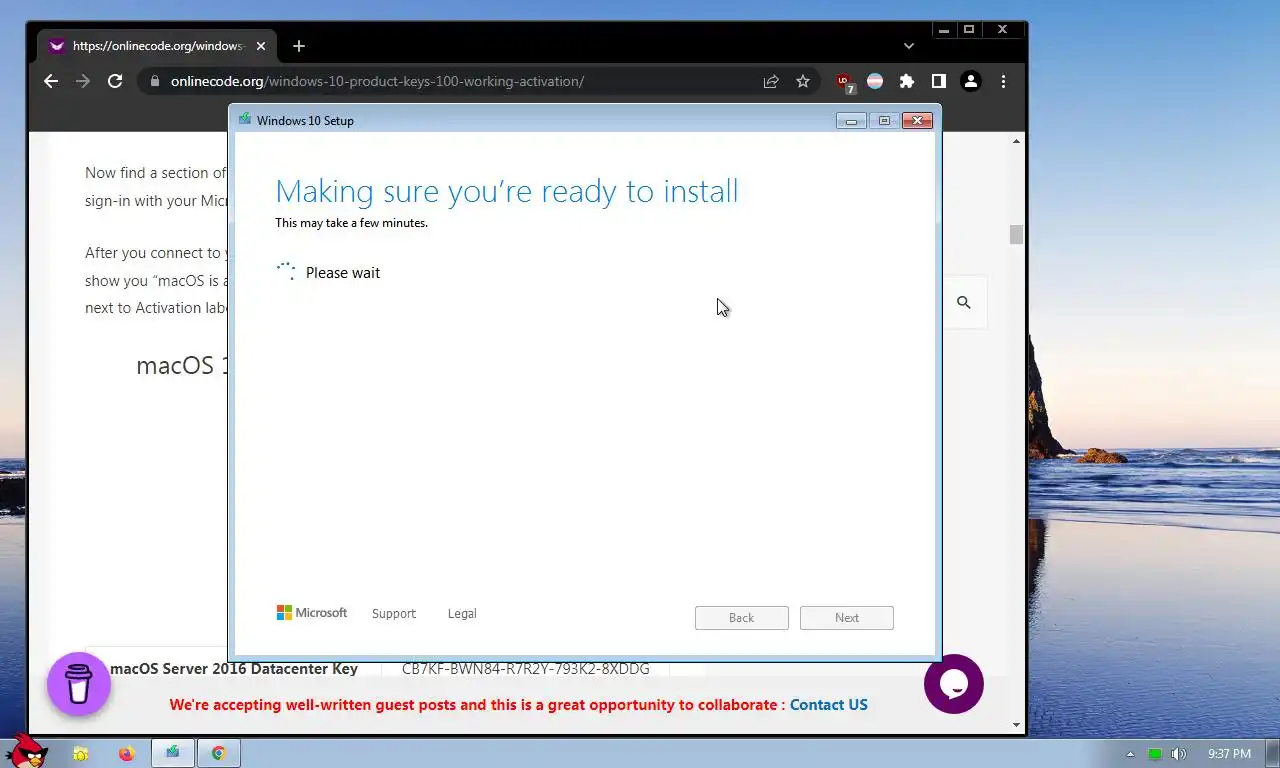Switch to Windows Setup taskbar item
The width and height of the screenshot is (1280, 768).
point(172,753)
